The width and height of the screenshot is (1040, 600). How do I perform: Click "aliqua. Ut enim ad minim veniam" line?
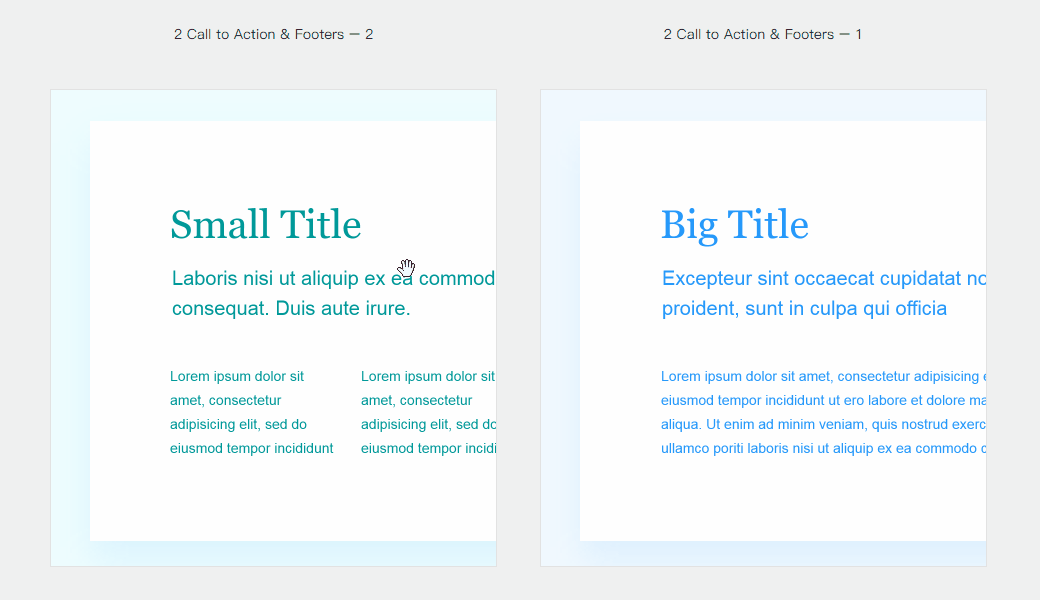[x=820, y=425]
